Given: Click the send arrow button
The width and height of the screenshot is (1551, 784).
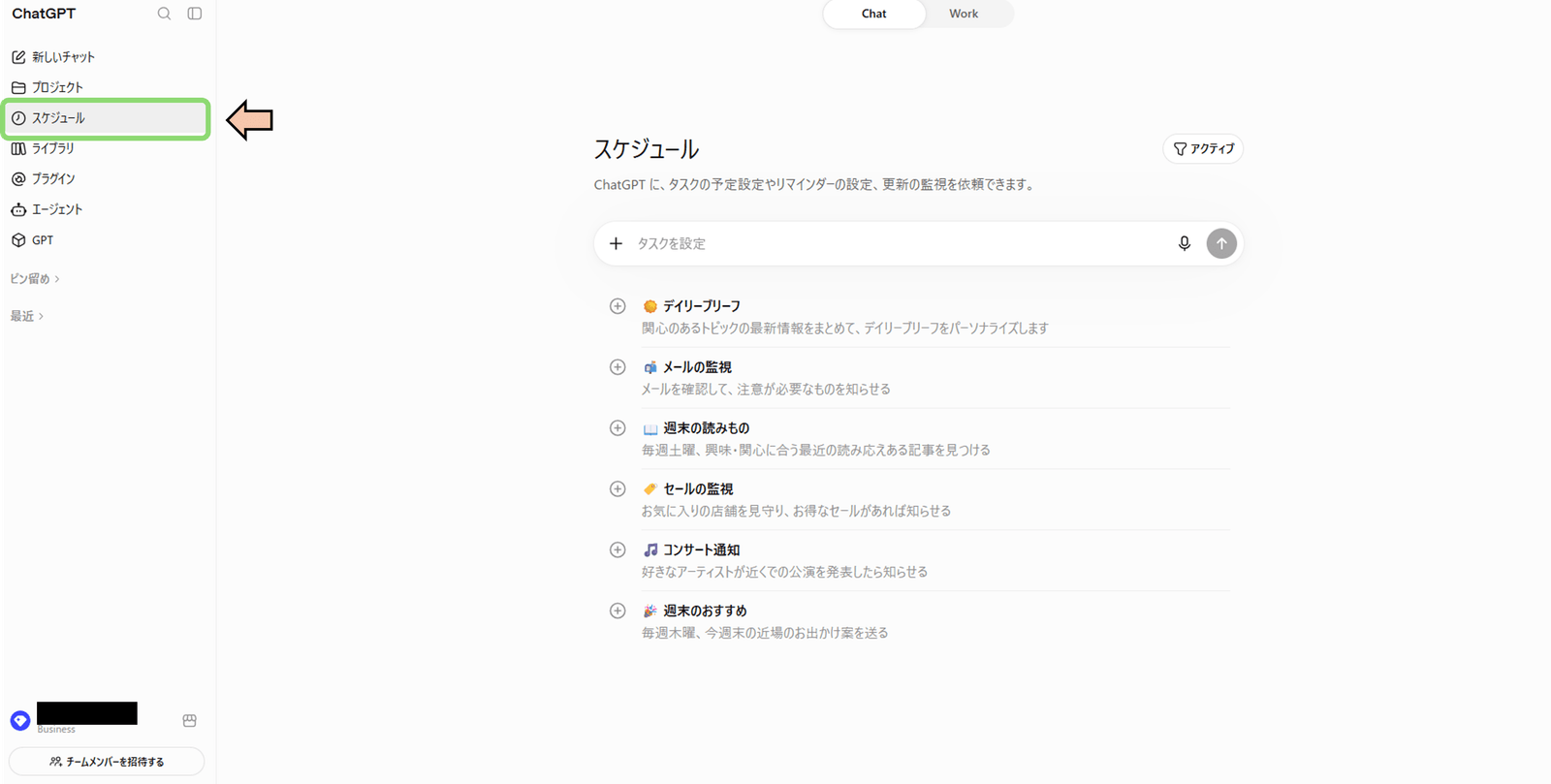Looking at the screenshot, I should coord(1221,243).
